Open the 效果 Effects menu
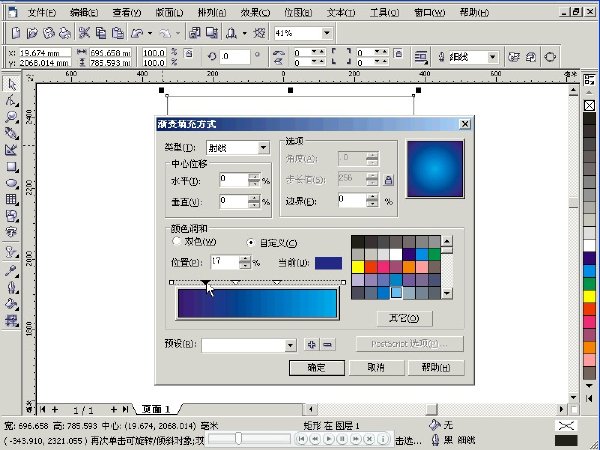The width and height of the screenshot is (600, 450). [255, 13]
